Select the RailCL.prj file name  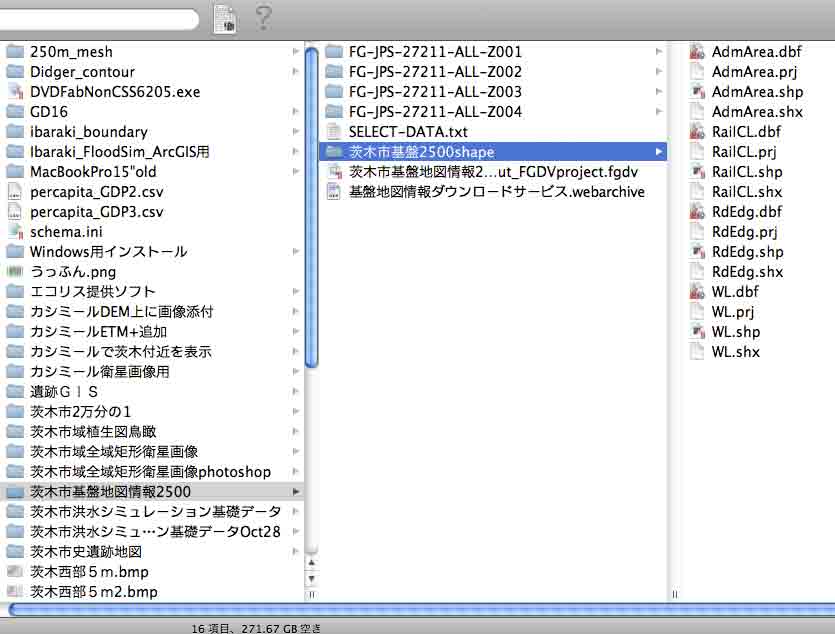pos(744,152)
